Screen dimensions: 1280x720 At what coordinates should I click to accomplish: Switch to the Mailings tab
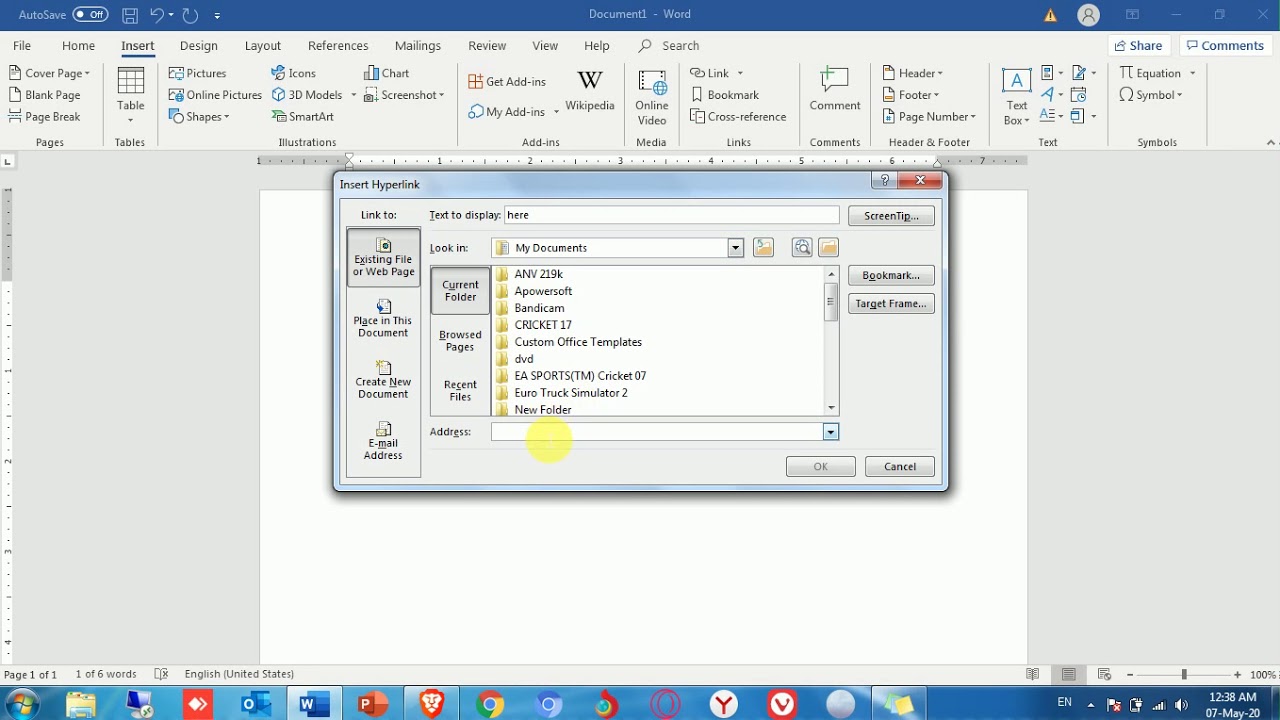pyautogui.click(x=417, y=46)
